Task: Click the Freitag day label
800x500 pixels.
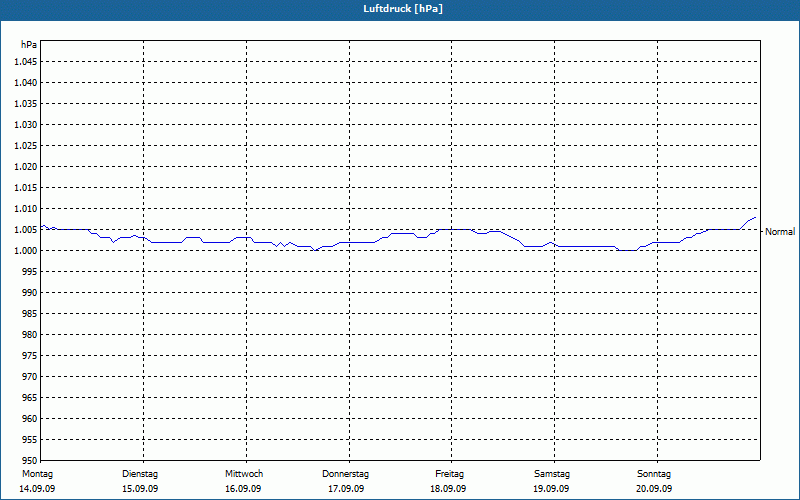Action: coord(449,474)
